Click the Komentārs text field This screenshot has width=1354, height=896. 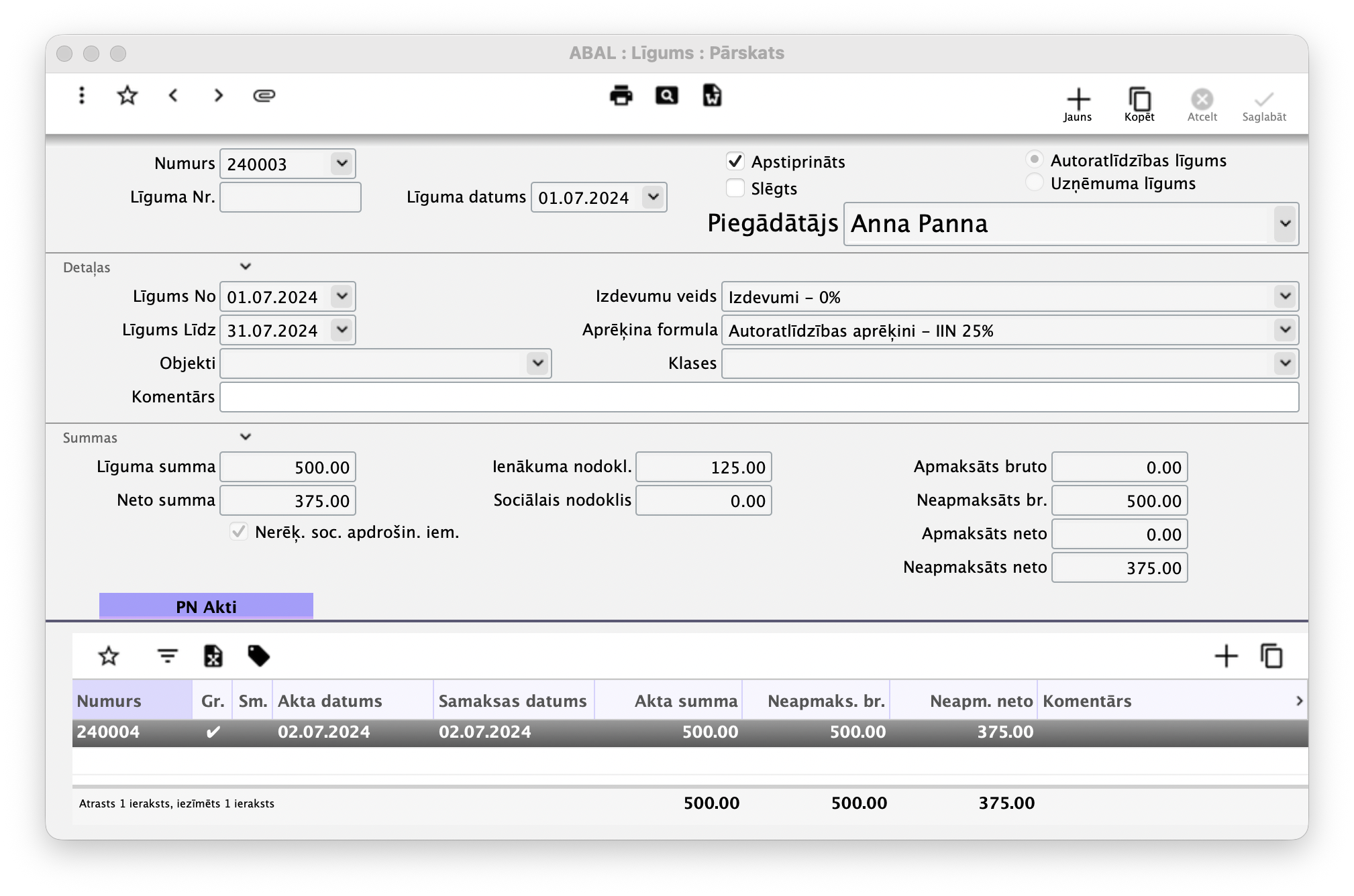(760, 397)
